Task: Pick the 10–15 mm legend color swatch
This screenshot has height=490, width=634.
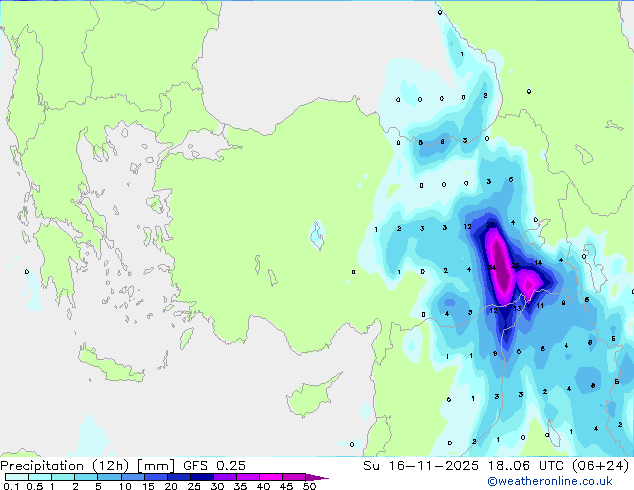Action: tap(132, 477)
